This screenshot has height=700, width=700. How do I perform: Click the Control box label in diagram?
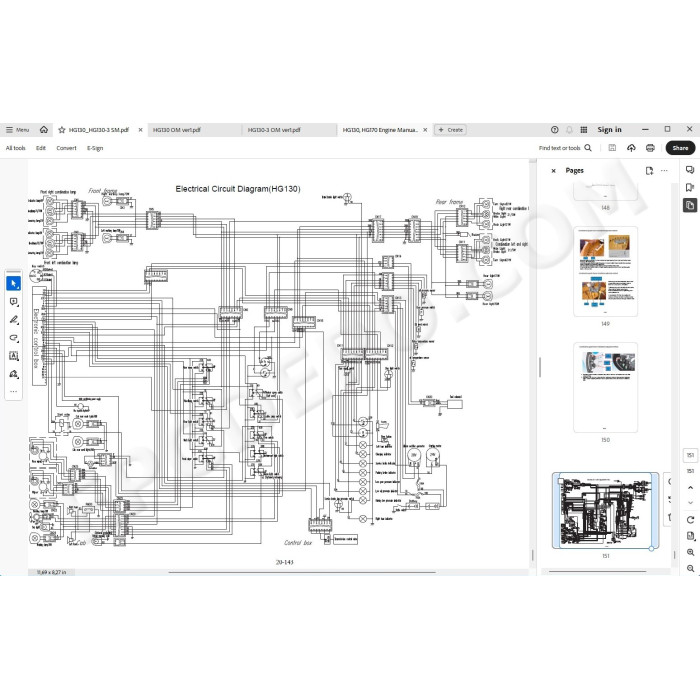[x=298, y=542]
